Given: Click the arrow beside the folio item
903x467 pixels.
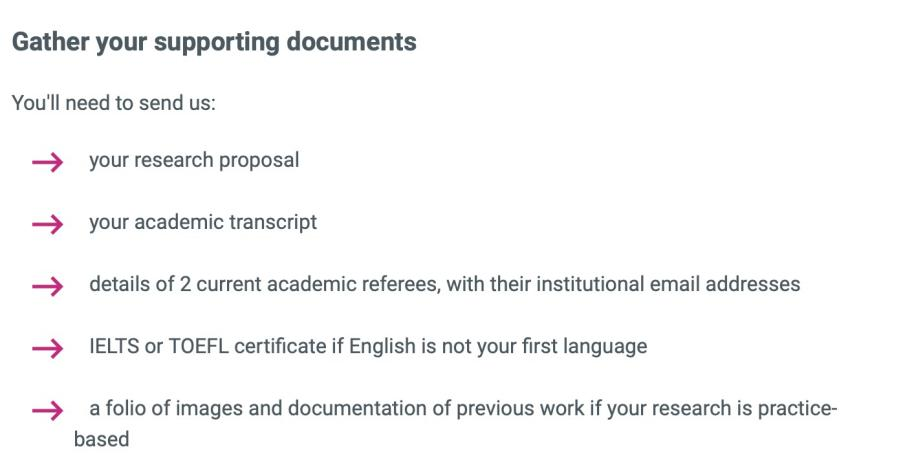Looking at the screenshot, I should click(x=47, y=410).
